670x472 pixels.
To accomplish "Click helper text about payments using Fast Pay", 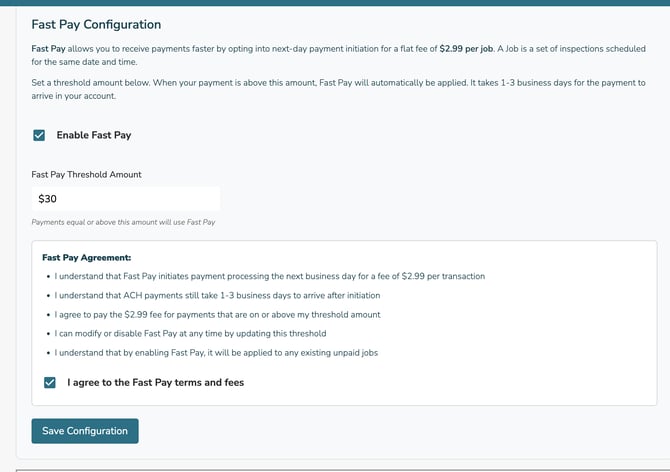I will [124, 221].
